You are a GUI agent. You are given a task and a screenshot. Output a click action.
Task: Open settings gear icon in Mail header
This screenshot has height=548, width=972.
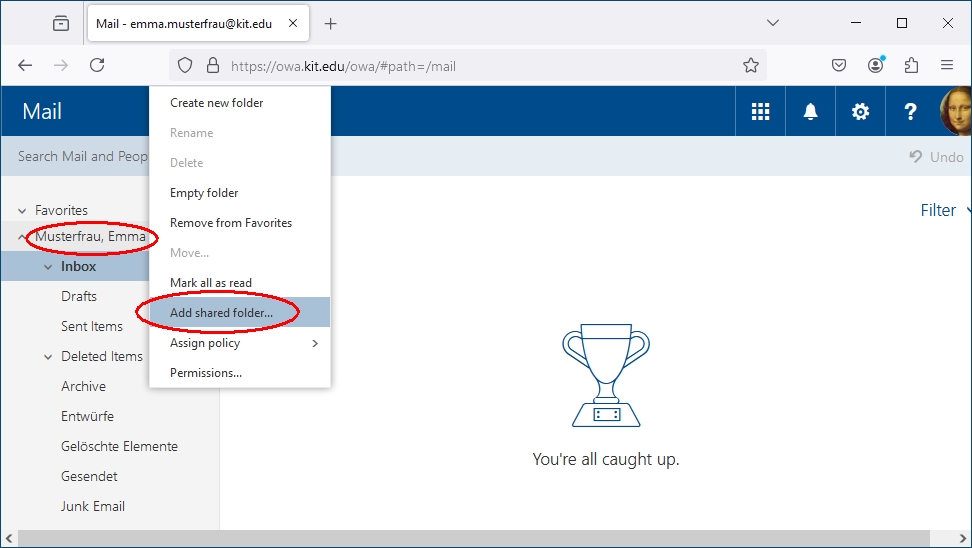click(860, 112)
